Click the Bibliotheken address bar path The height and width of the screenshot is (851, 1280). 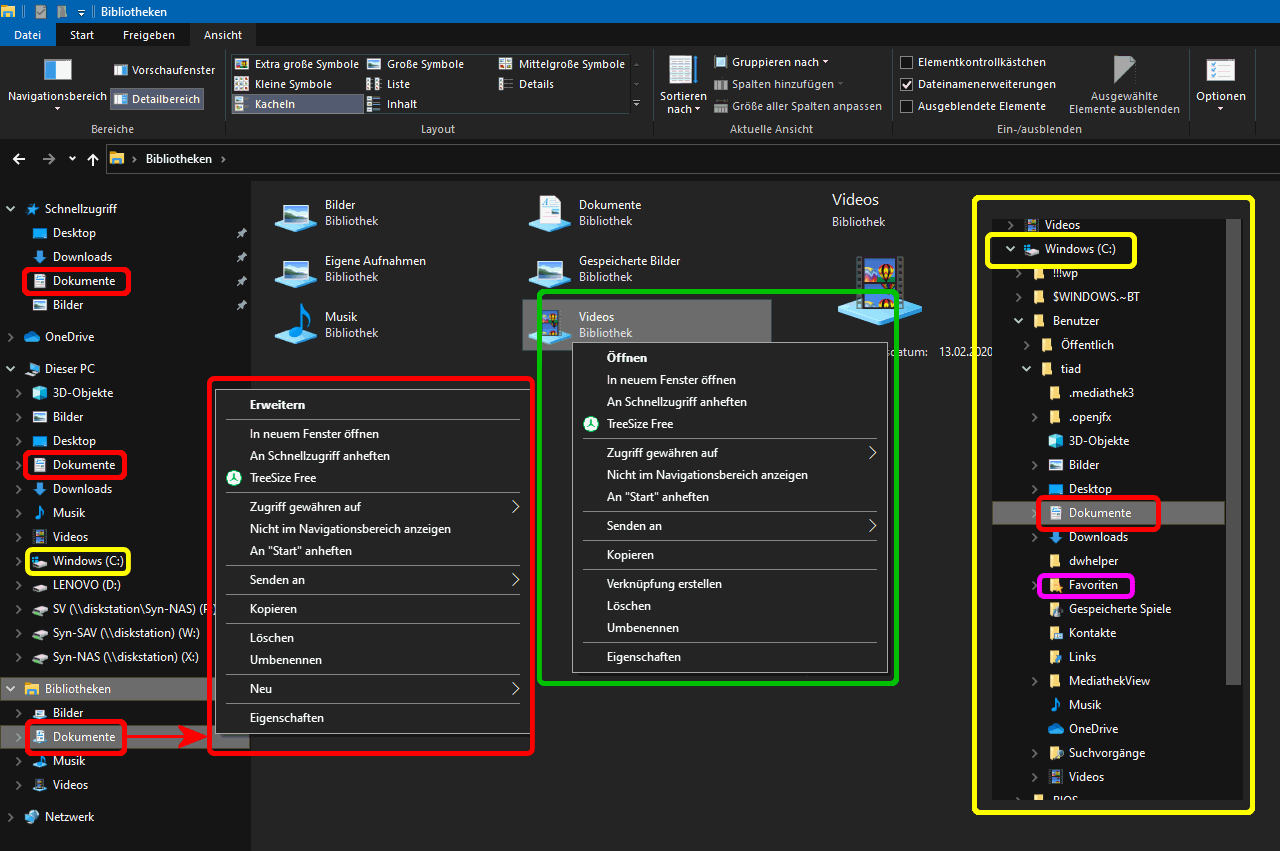(178, 159)
